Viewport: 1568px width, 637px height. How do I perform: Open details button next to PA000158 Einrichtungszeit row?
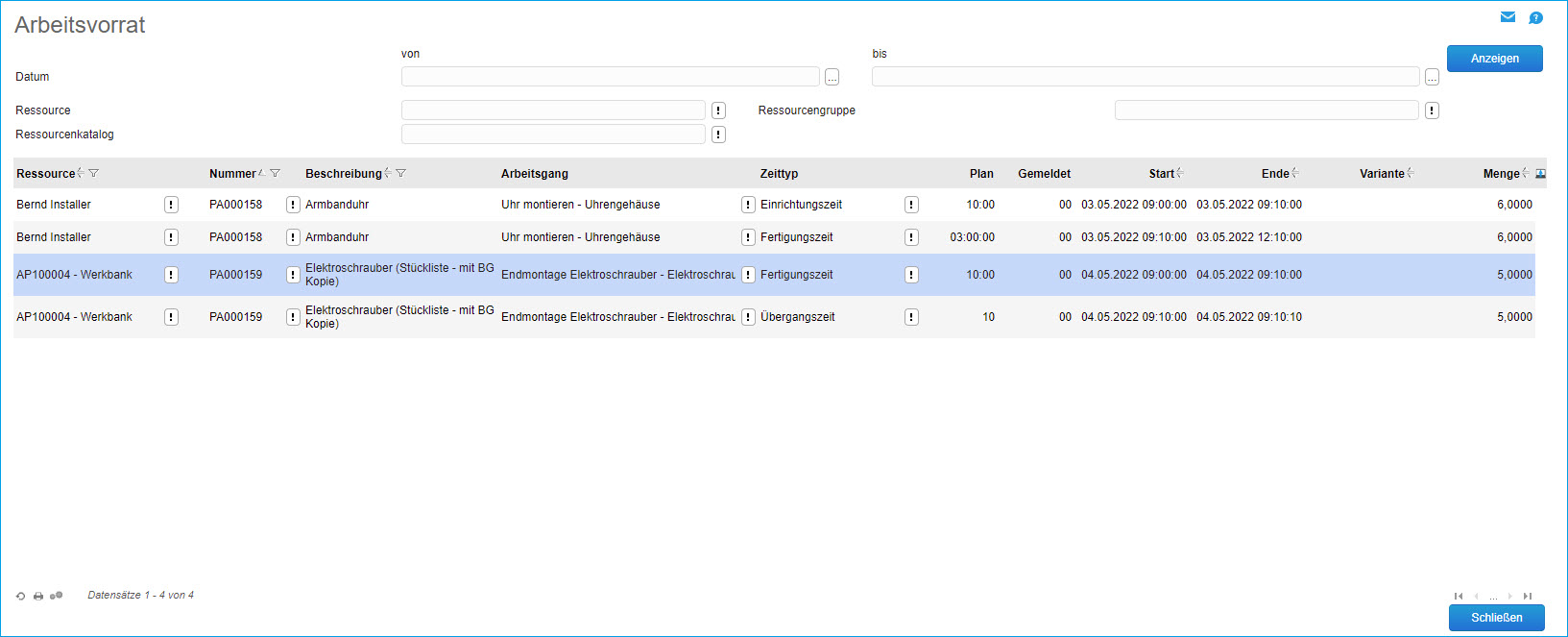point(293,205)
